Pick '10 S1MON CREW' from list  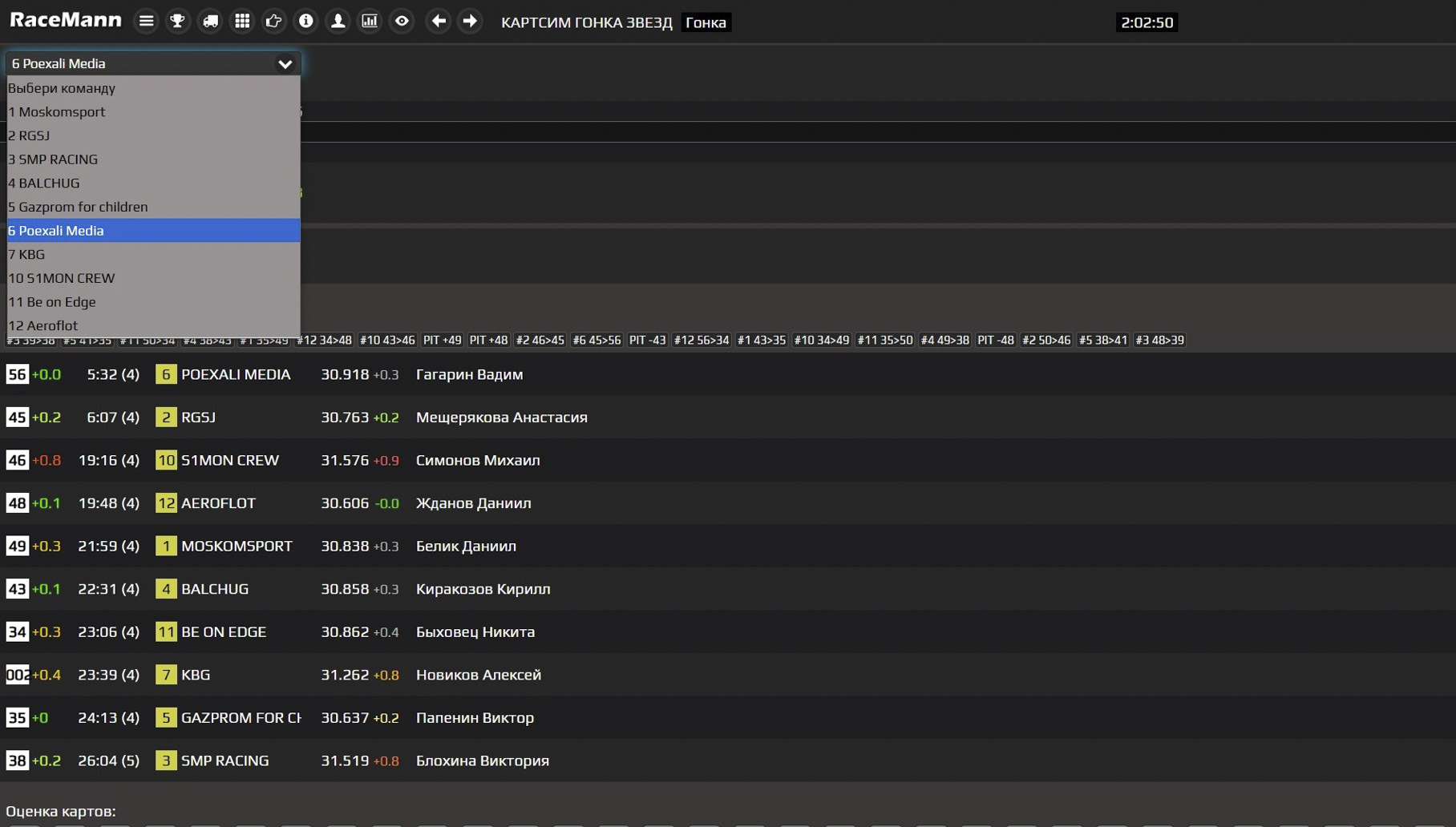click(x=62, y=278)
